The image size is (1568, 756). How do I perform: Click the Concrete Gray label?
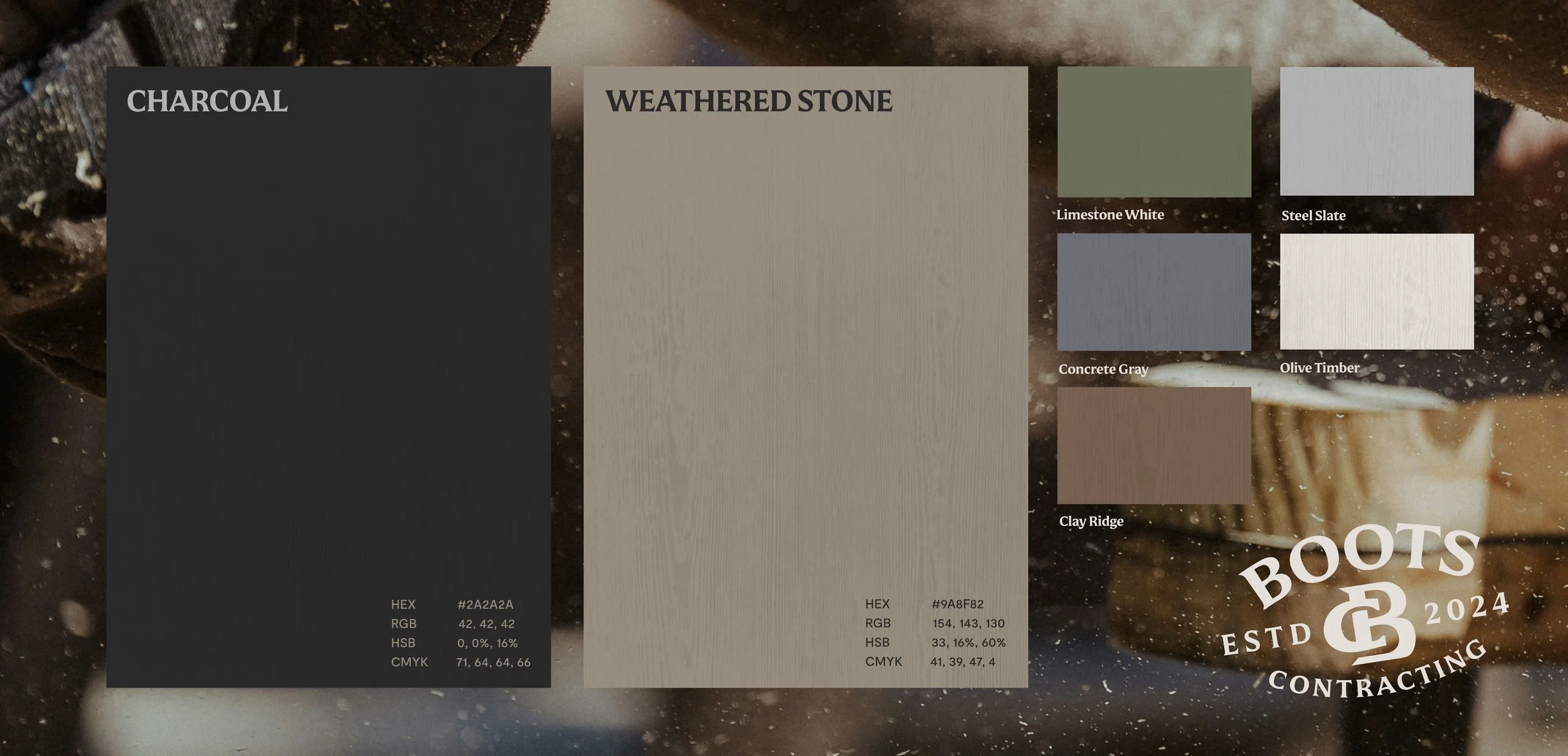tap(1103, 369)
